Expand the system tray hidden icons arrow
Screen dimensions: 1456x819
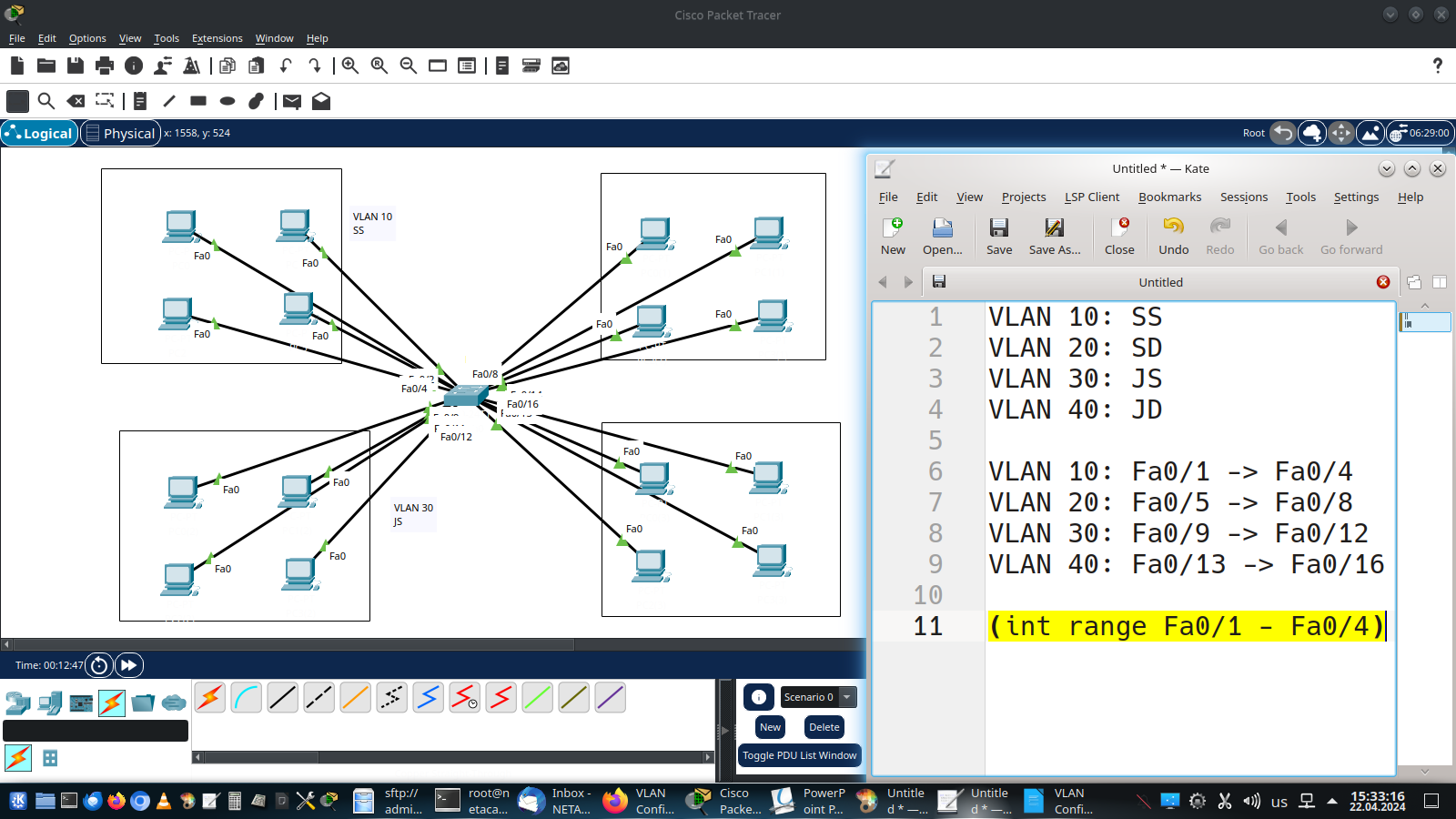point(1332,801)
